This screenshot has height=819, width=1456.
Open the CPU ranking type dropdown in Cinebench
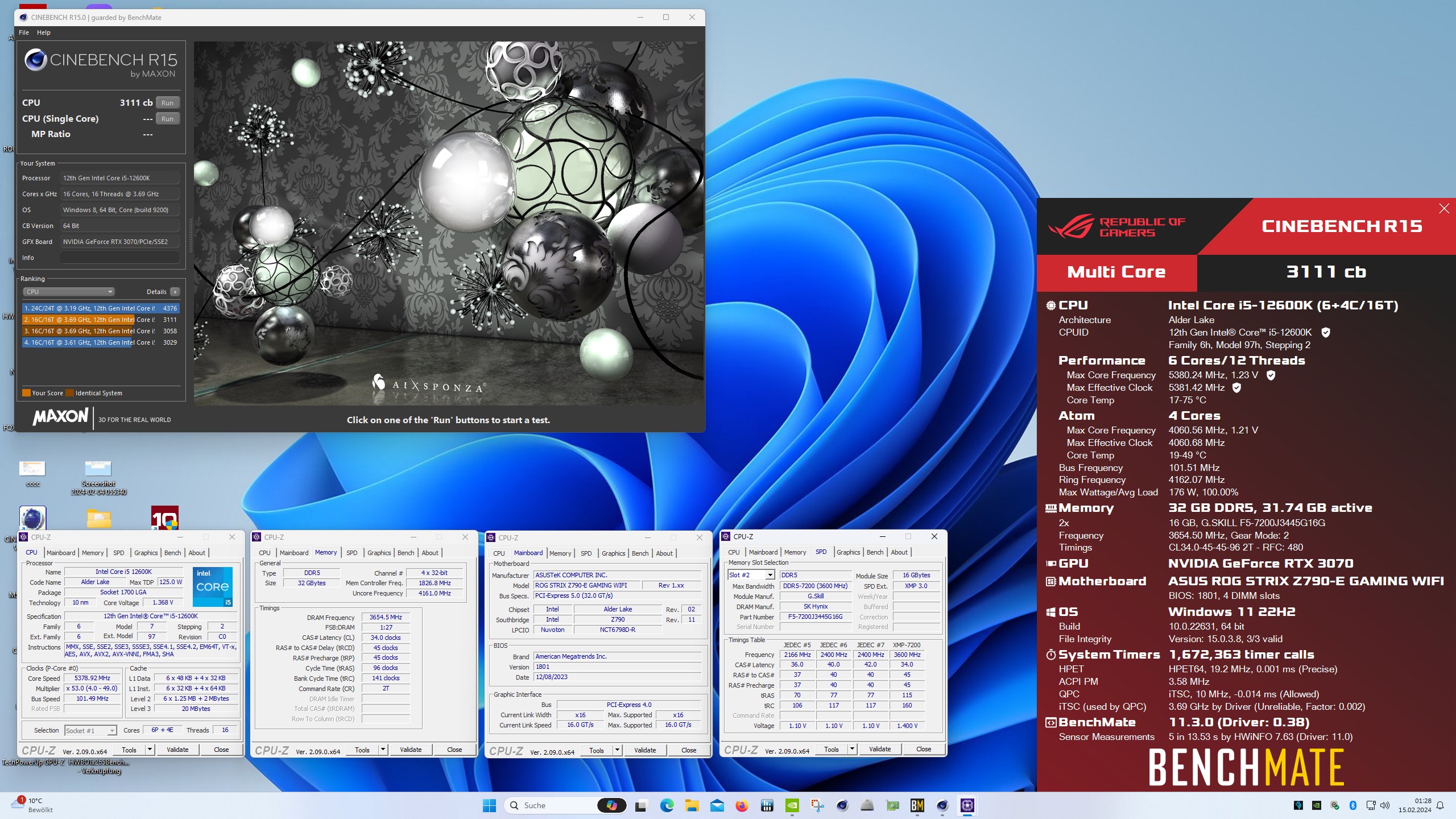[x=69, y=292]
